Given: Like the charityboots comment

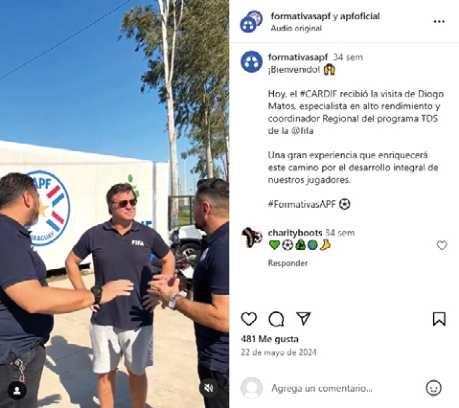Looking at the screenshot, I should click(x=442, y=245).
